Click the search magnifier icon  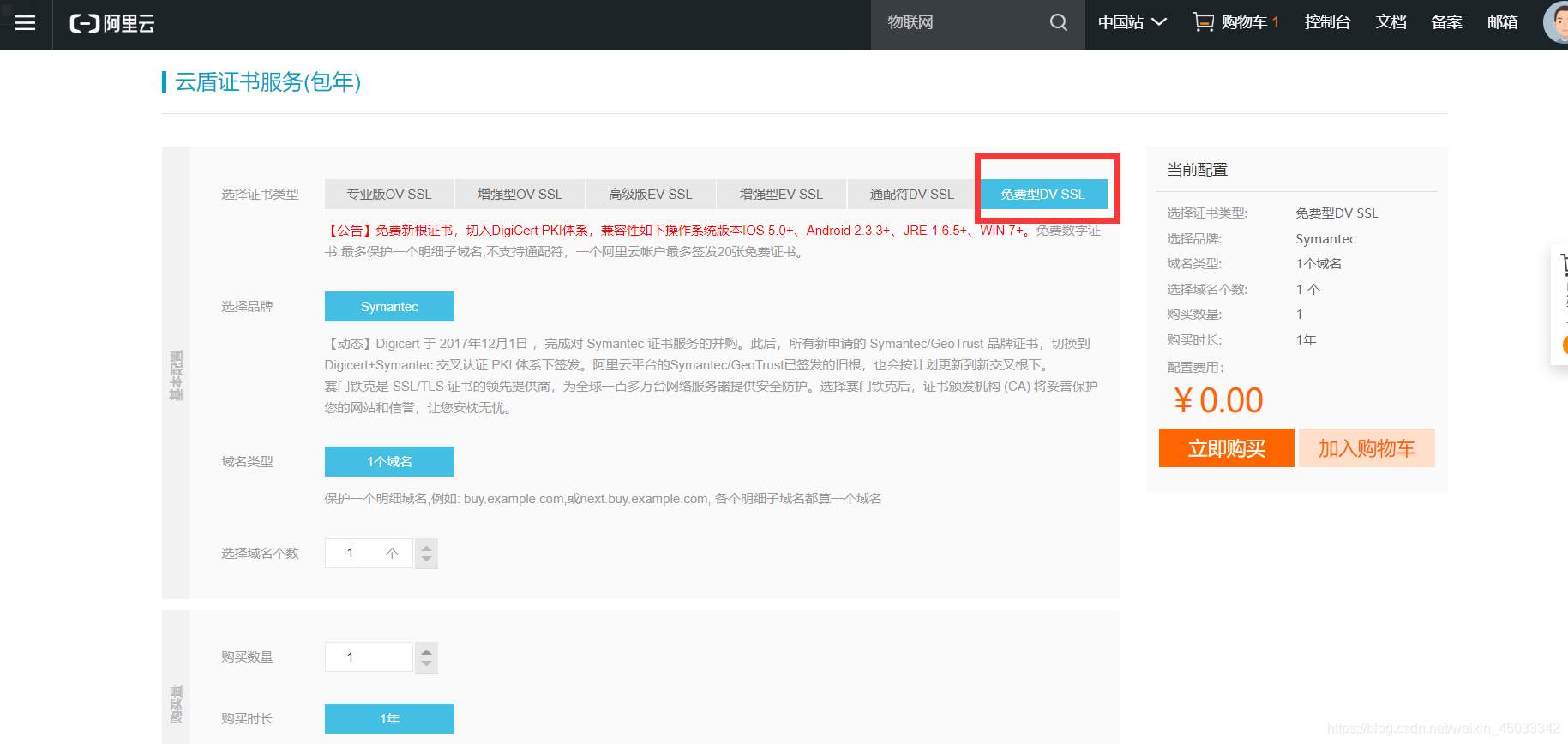pyautogui.click(x=1059, y=22)
